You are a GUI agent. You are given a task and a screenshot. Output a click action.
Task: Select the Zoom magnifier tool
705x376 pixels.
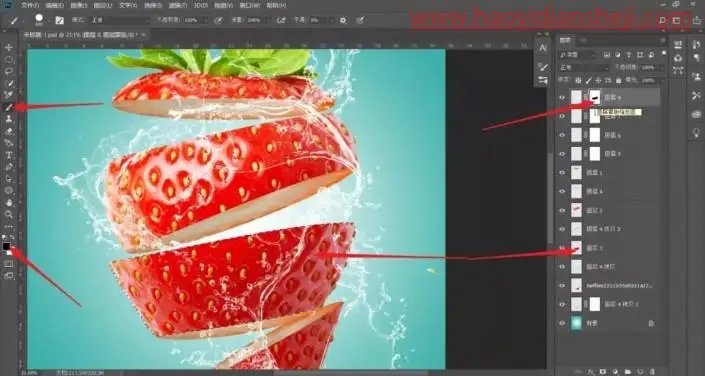[x=9, y=214]
